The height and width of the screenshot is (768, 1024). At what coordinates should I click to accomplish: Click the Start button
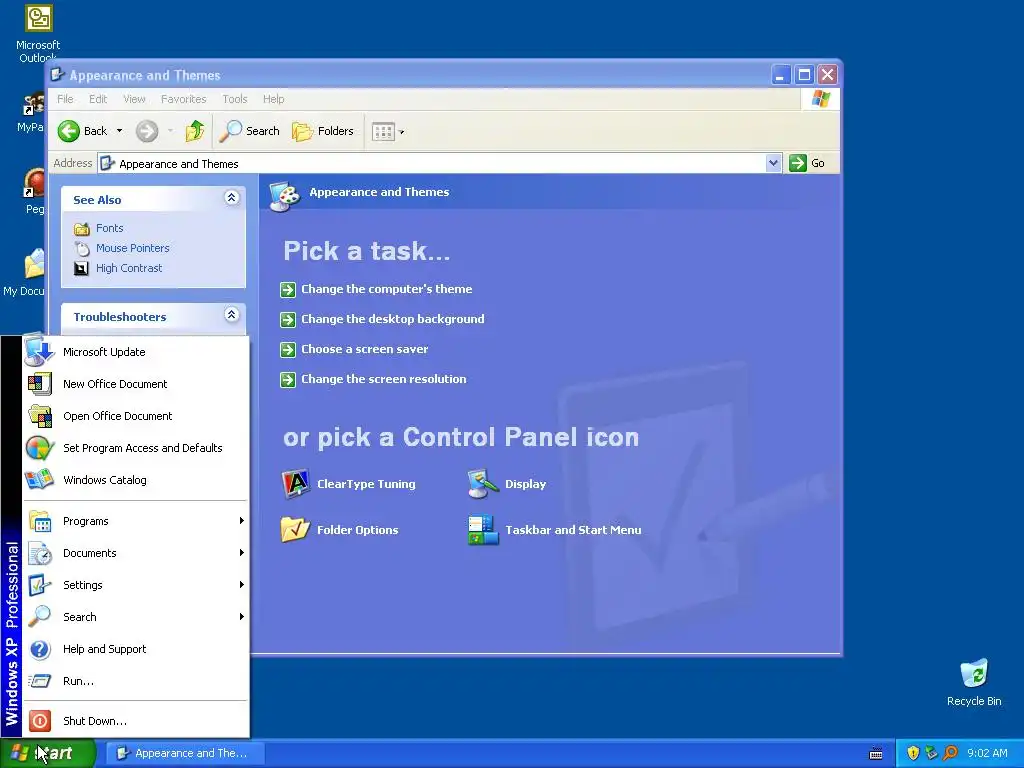pyautogui.click(x=47, y=753)
